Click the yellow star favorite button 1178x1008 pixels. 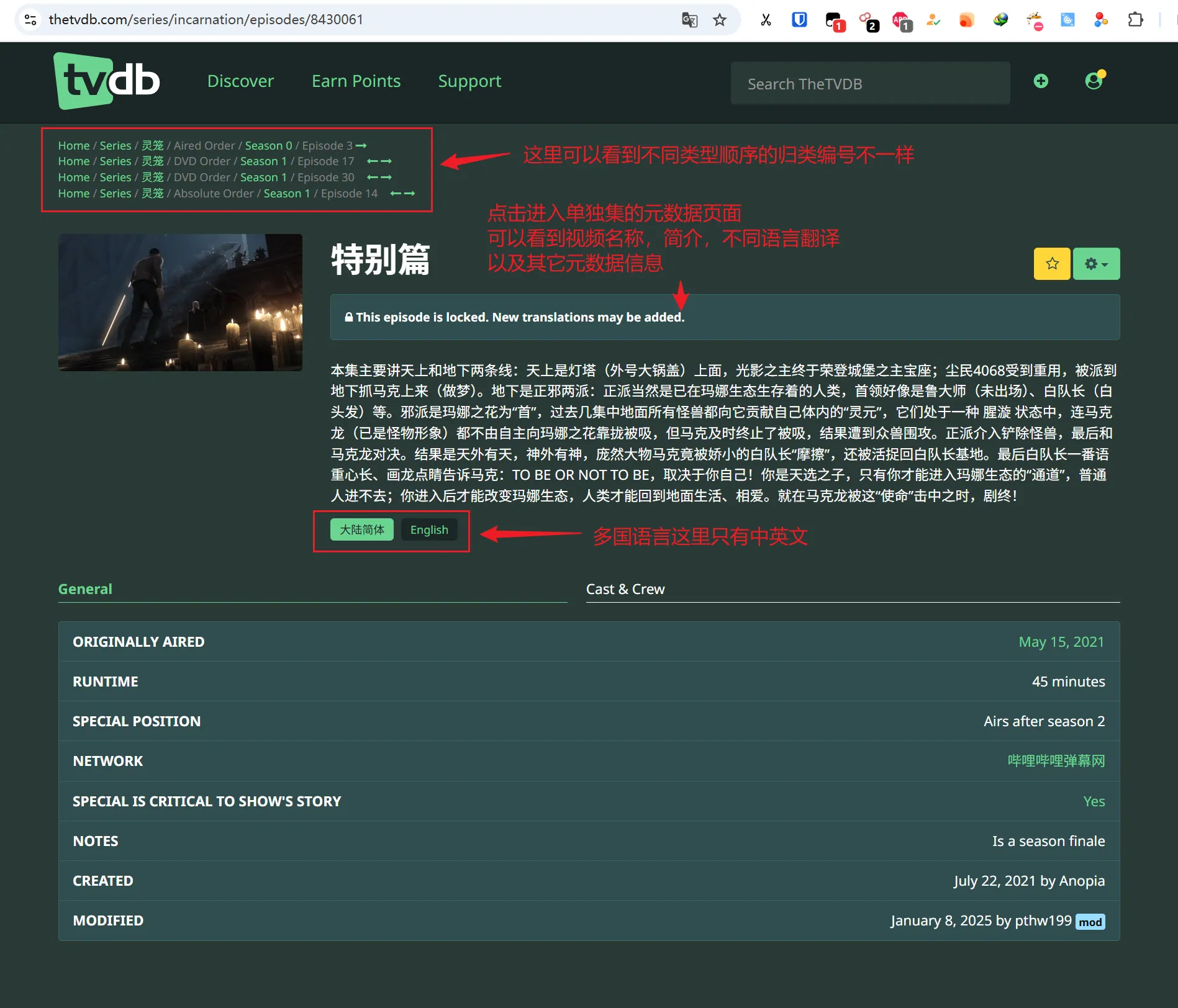[x=1051, y=264]
